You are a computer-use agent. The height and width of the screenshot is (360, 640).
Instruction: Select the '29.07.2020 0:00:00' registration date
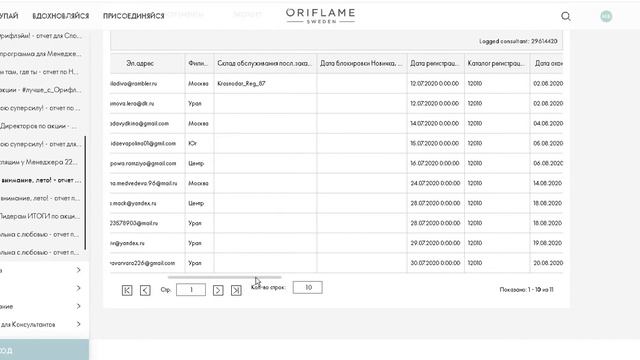click(x=435, y=243)
